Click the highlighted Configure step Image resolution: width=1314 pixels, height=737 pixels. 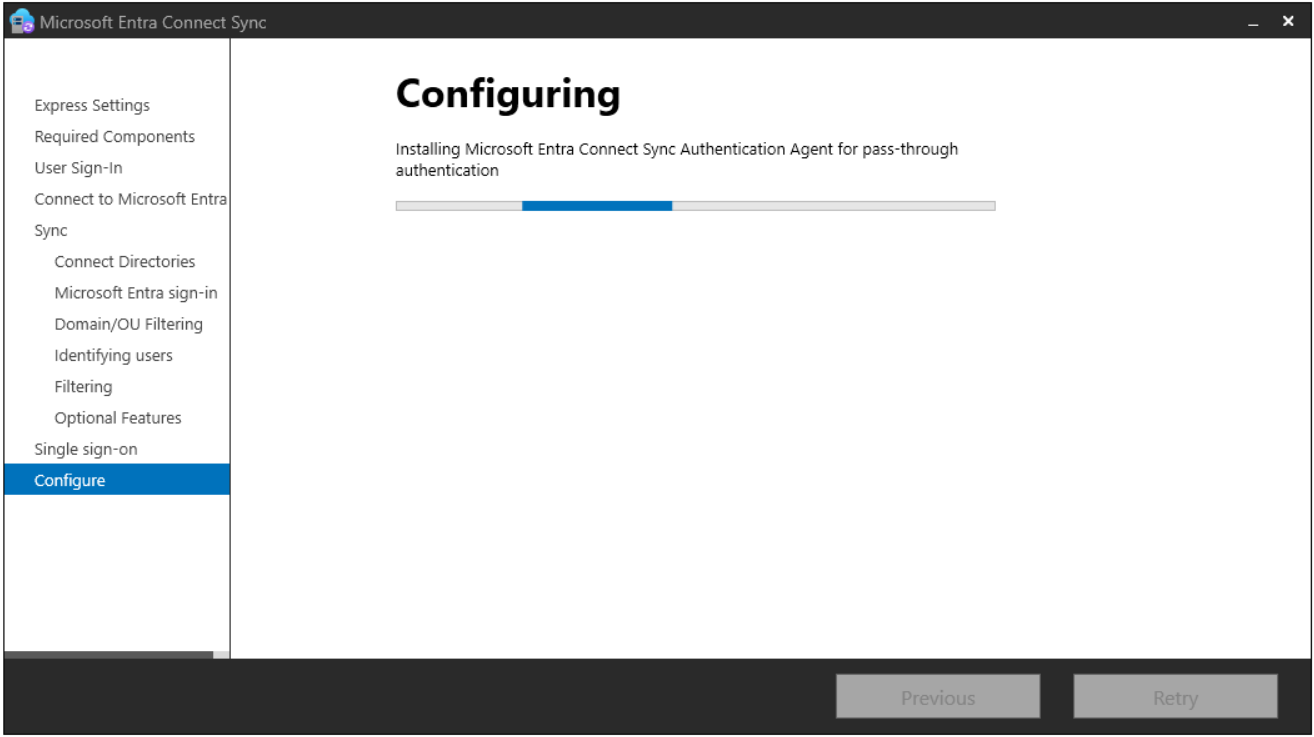pos(117,480)
